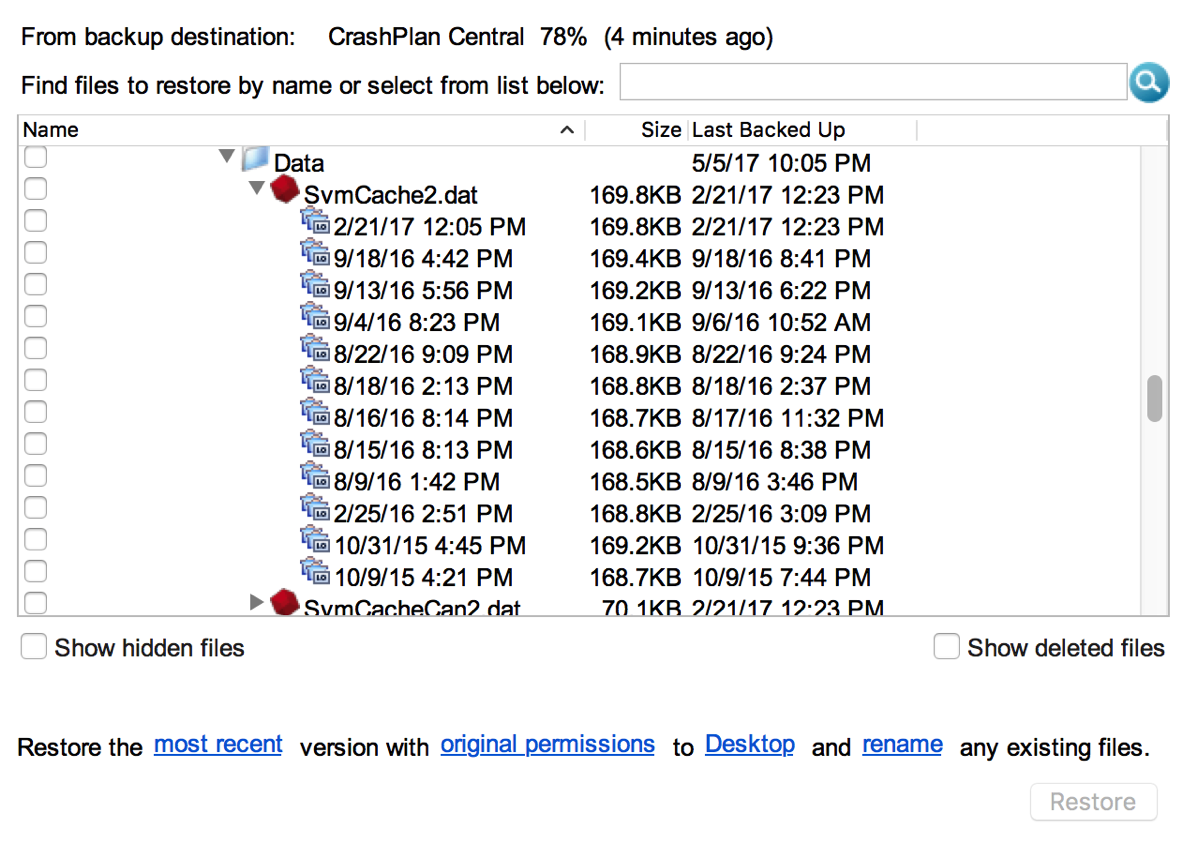Enable Show deleted files checkbox
This screenshot has height=844, width=1198.
pos(946,648)
